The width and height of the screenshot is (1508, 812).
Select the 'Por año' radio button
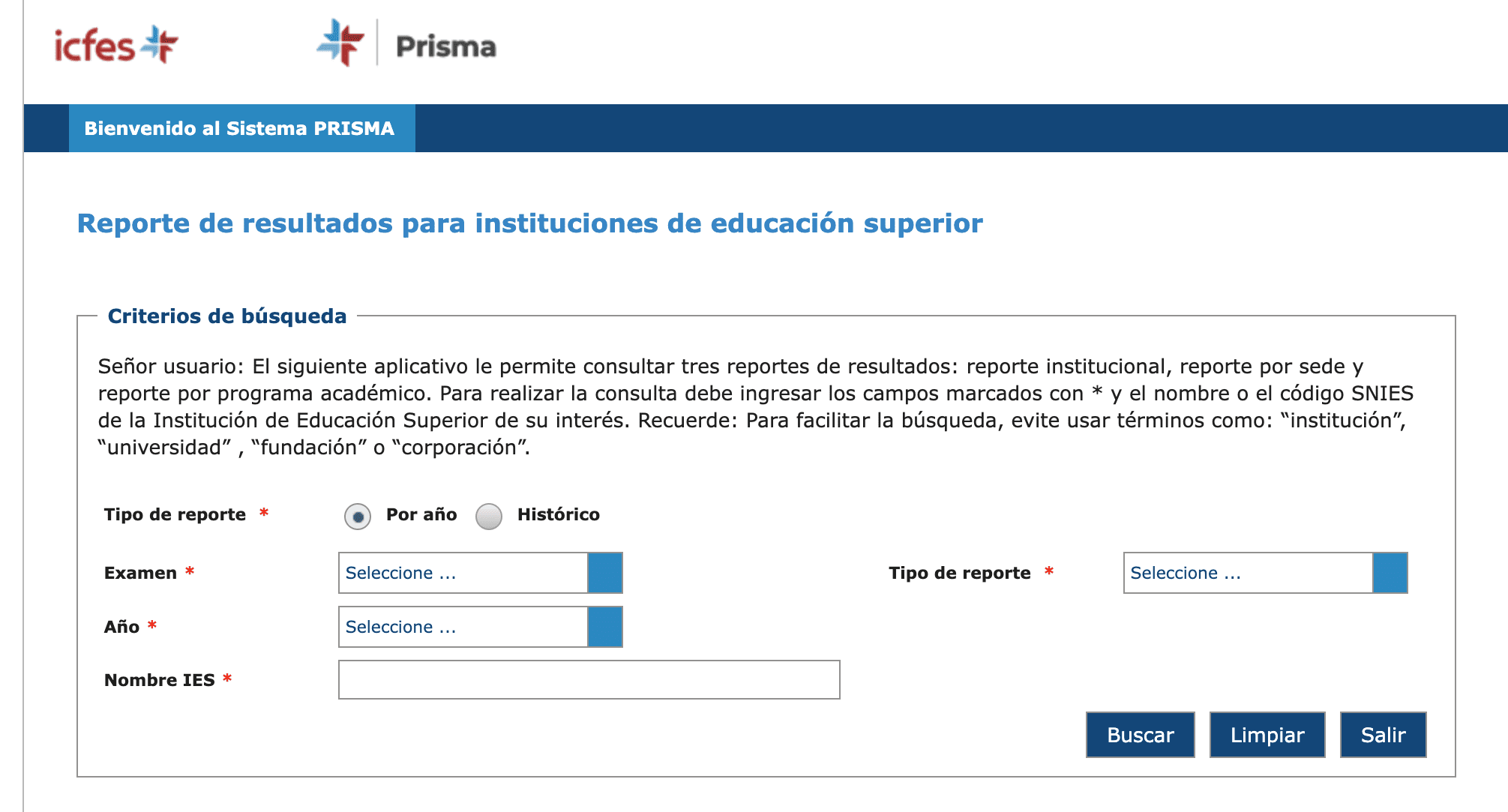coord(358,517)
